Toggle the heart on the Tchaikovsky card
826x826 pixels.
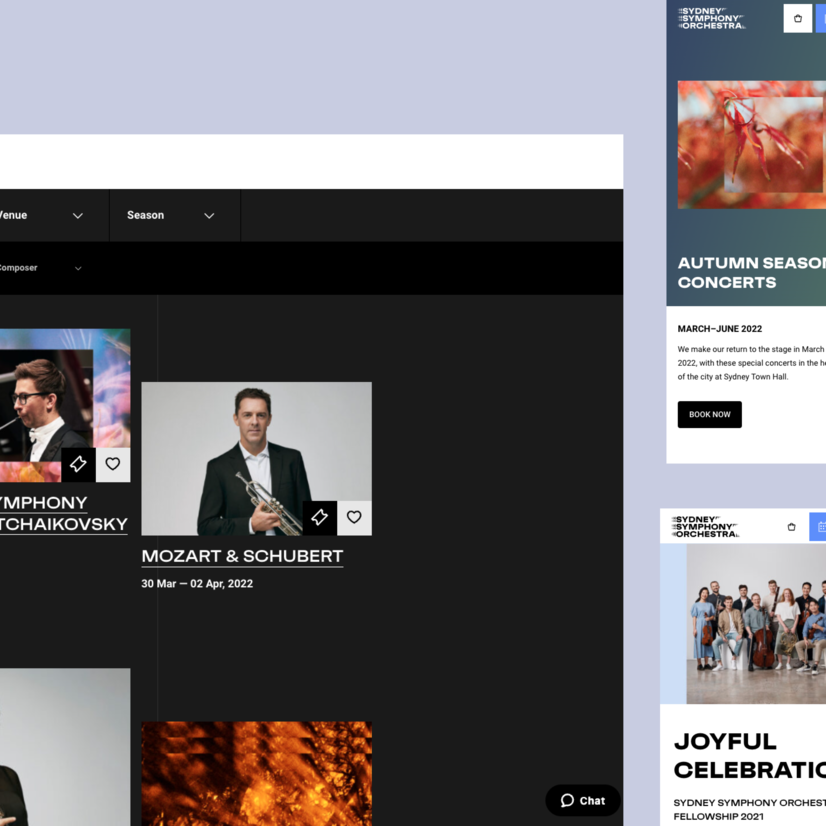point(113,465)
